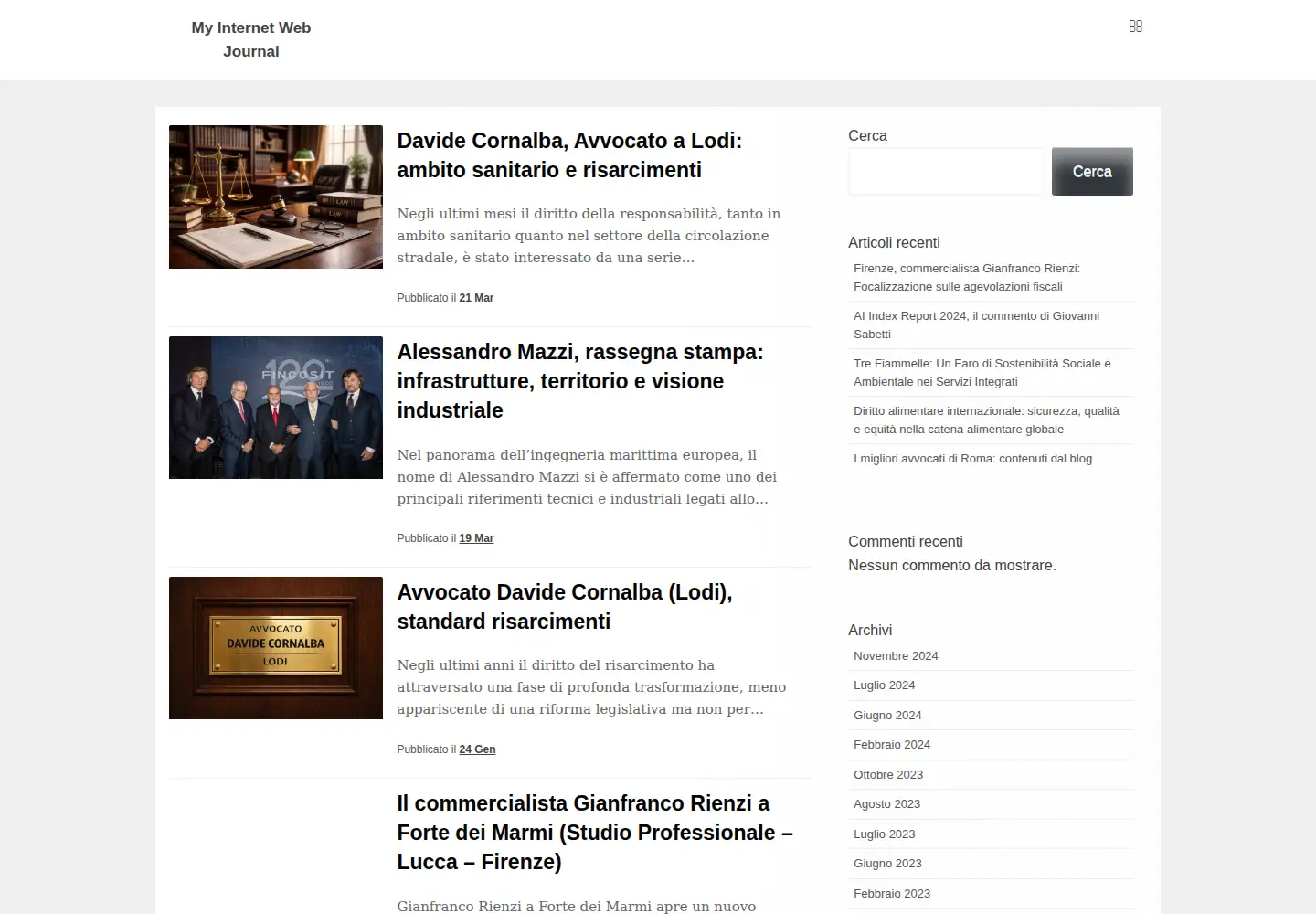Open the Luglio 2023 archive
Image resolution: width=1316 pixels, height=914 pixels.
click(884, 834)
